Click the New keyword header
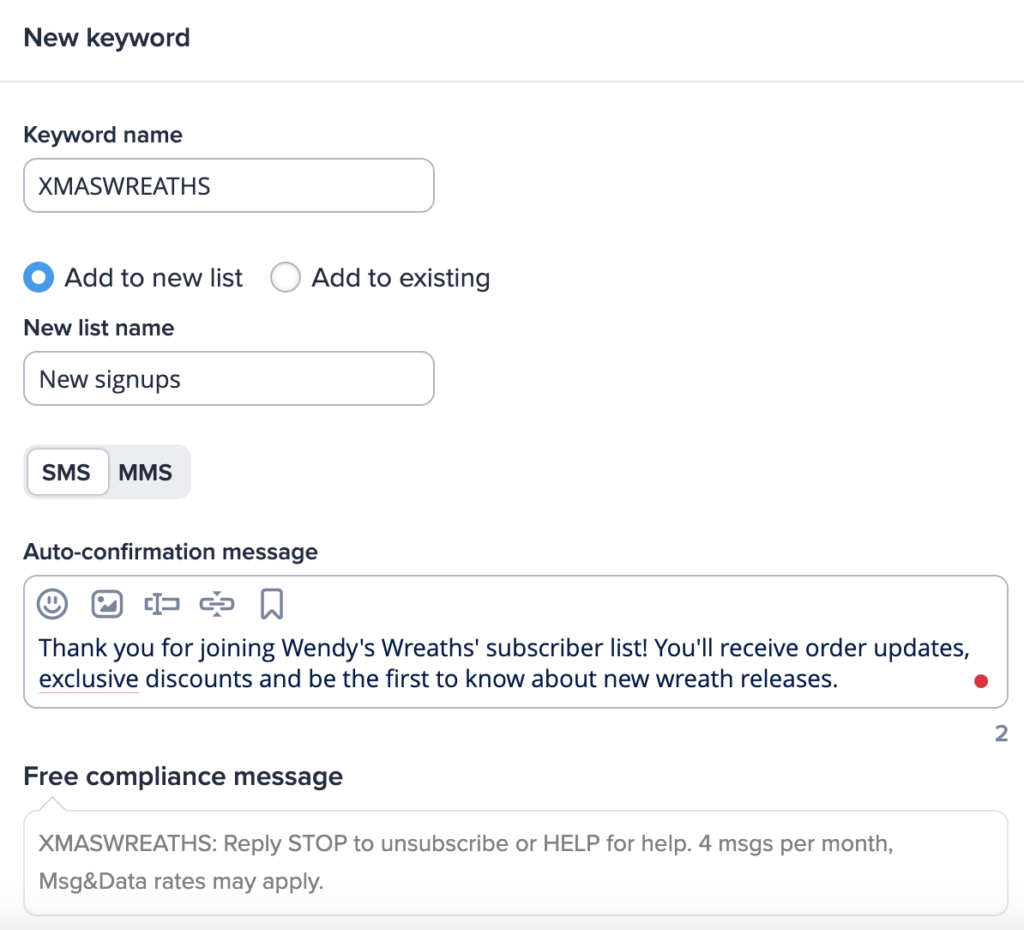The width and height of the screenshot is (1024, 930). click(x=106, y=37)
